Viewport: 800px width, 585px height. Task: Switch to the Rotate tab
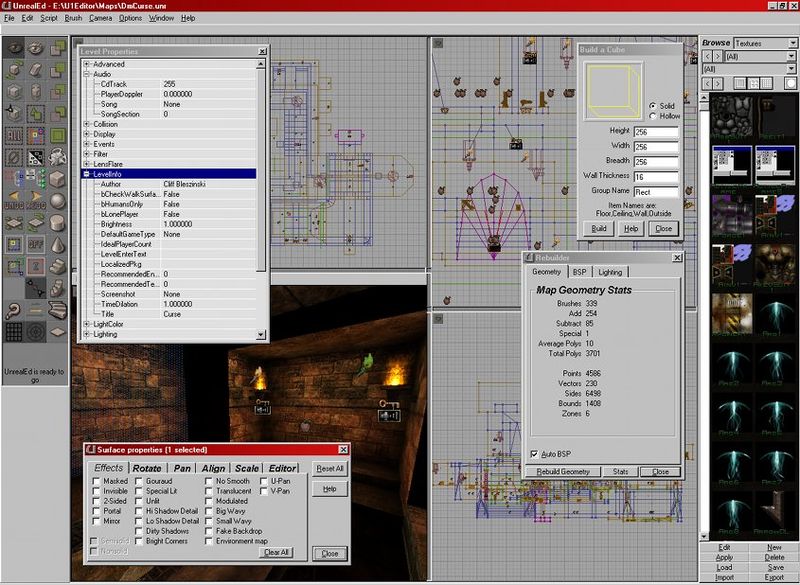pos(147,468)
